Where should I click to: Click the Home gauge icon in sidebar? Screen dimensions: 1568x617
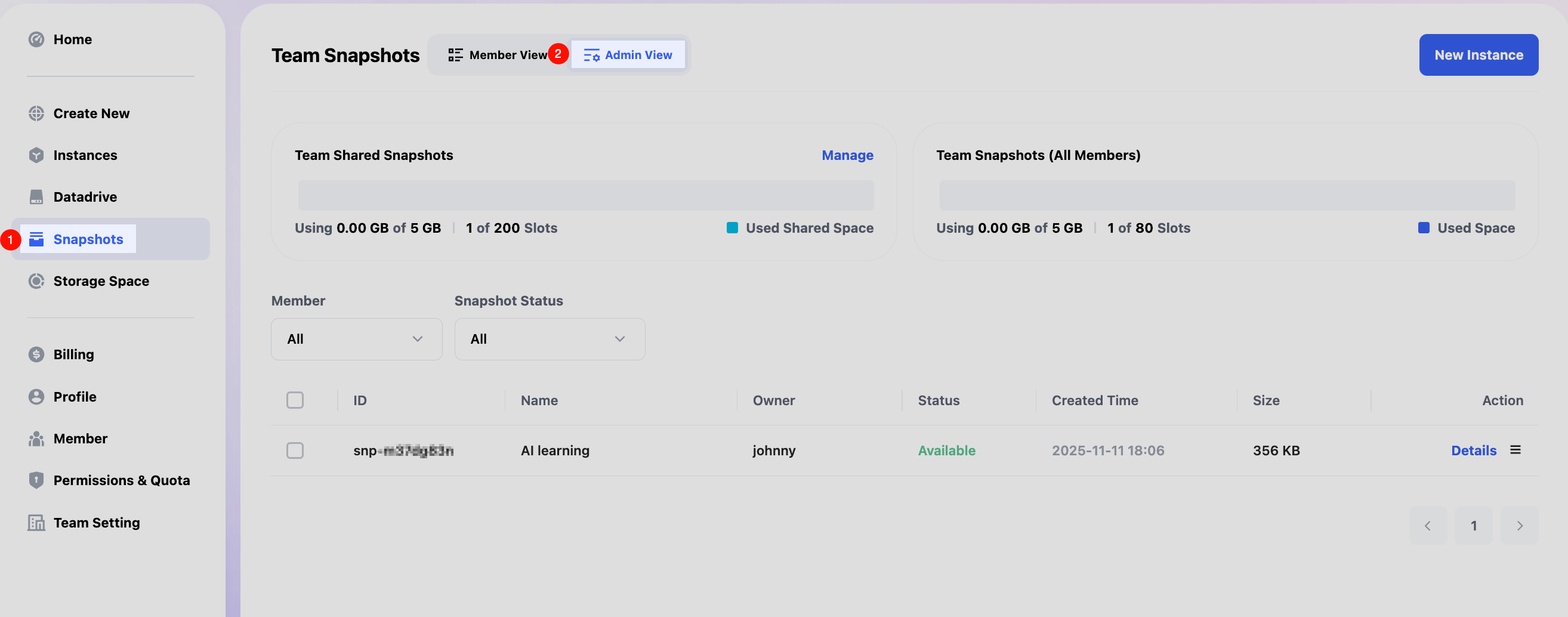pyautogui.click(x=36, y=39)
